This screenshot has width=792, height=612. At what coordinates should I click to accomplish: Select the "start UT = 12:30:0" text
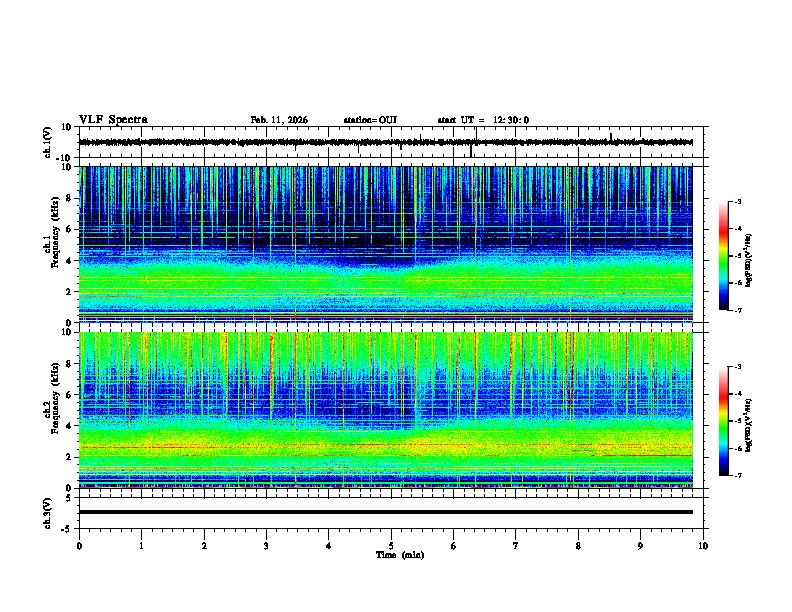pyautogui.click(x=483, y=120)
